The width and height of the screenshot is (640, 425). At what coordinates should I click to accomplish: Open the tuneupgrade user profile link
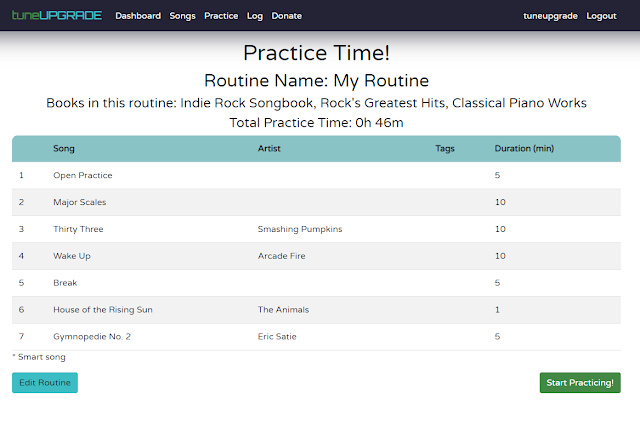[x=550, y=16]
